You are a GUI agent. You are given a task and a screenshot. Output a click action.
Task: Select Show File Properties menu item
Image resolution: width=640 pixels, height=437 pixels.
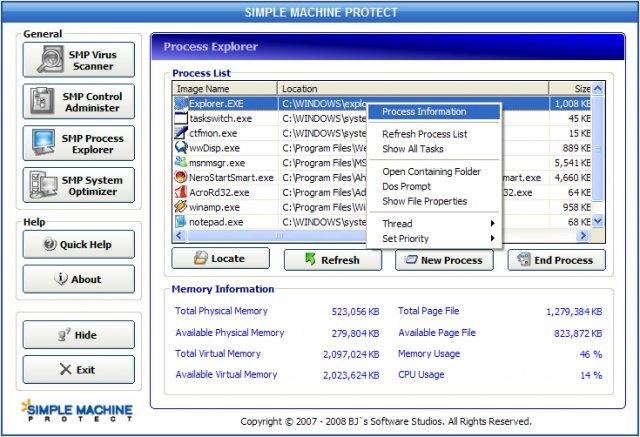pyautogui.click(x=434, y=201)
